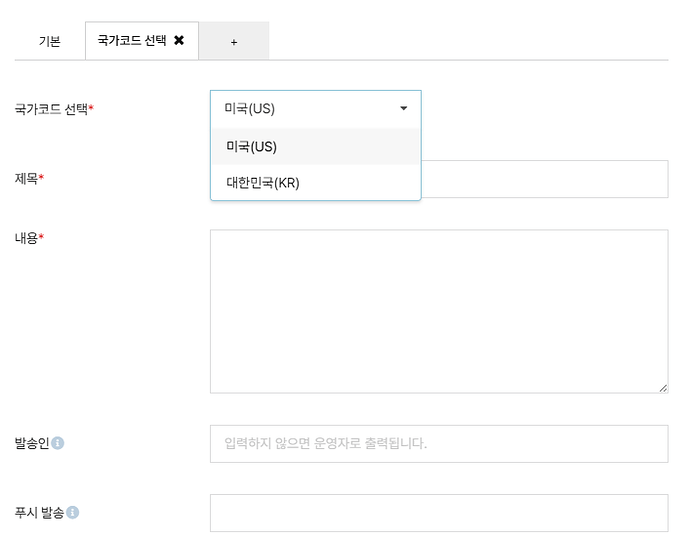Click the 발송인 input field
690x538 pixels.
tap(439, 443)
